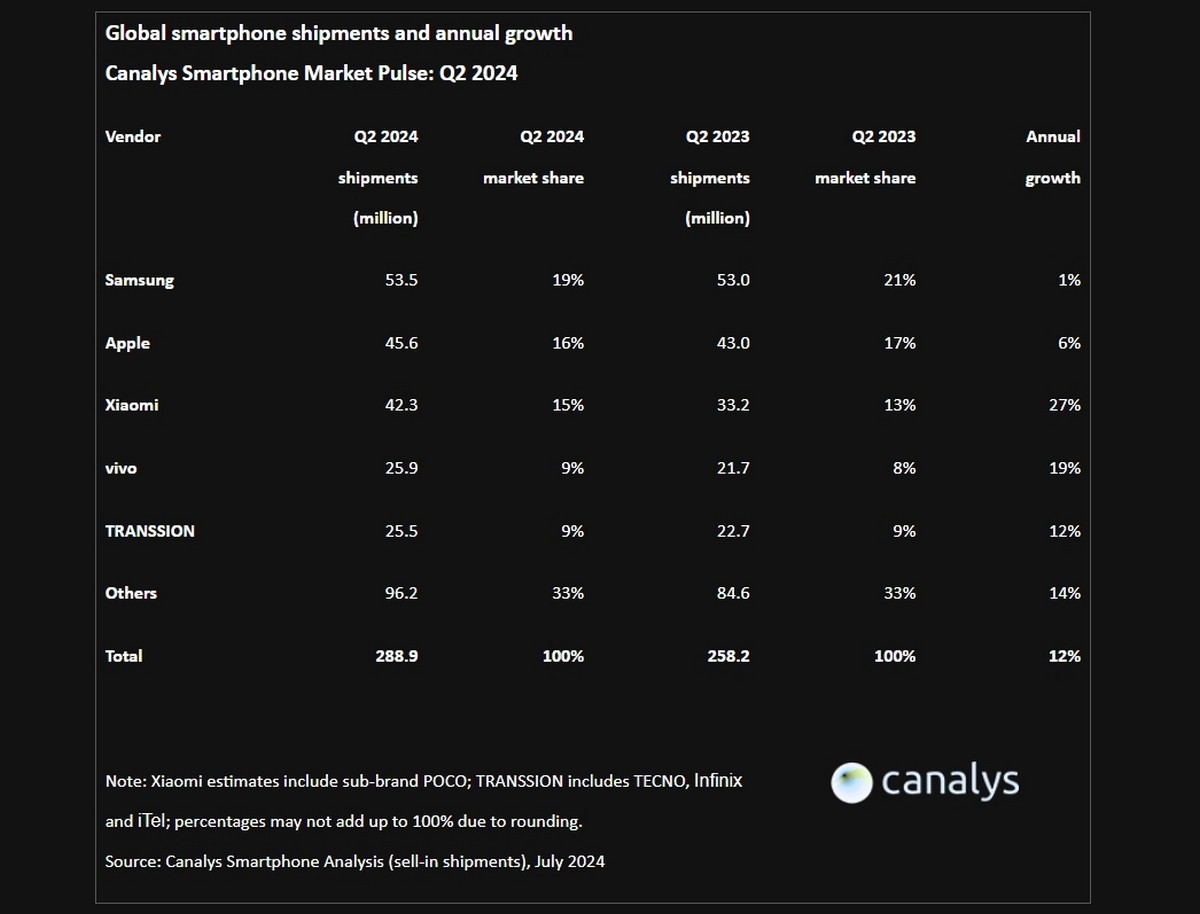Select the Canalys Smartphone Market Pulse subtitle
The height and width of the screenshot is (914, 1200).
pos(311,73)
